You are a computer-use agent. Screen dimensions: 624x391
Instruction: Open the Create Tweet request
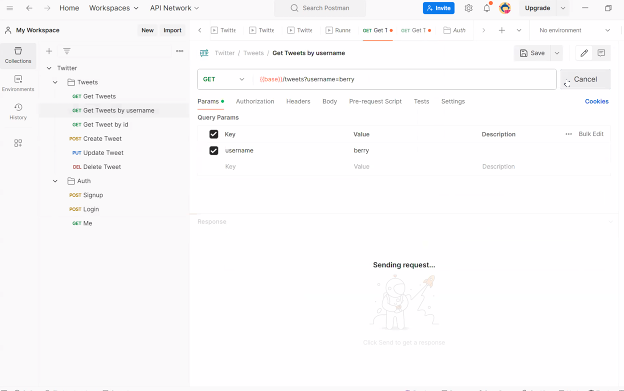tap(96, 139)
